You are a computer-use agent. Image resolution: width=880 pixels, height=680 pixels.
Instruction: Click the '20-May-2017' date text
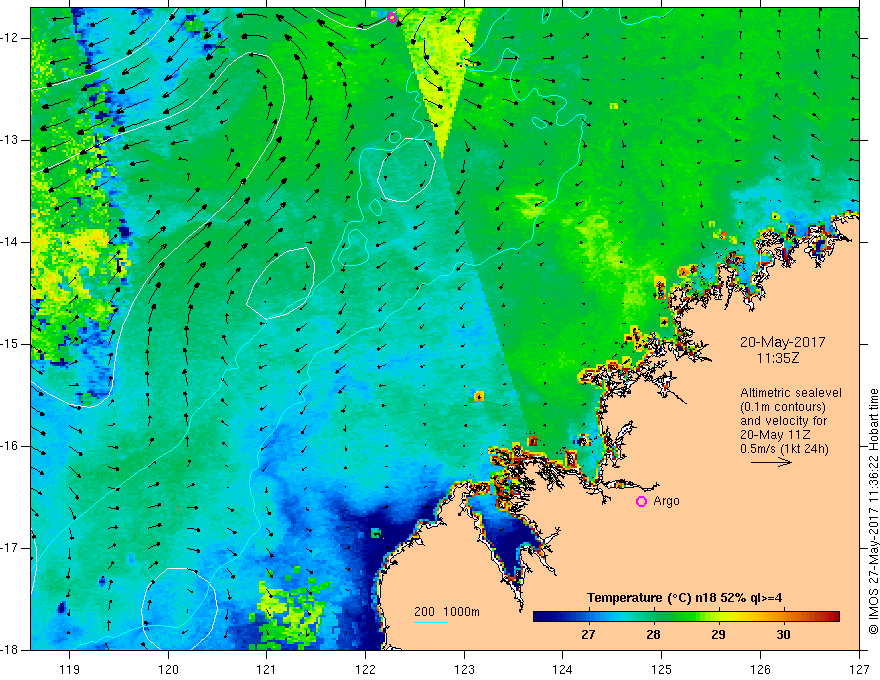click(x=782, y=342)
